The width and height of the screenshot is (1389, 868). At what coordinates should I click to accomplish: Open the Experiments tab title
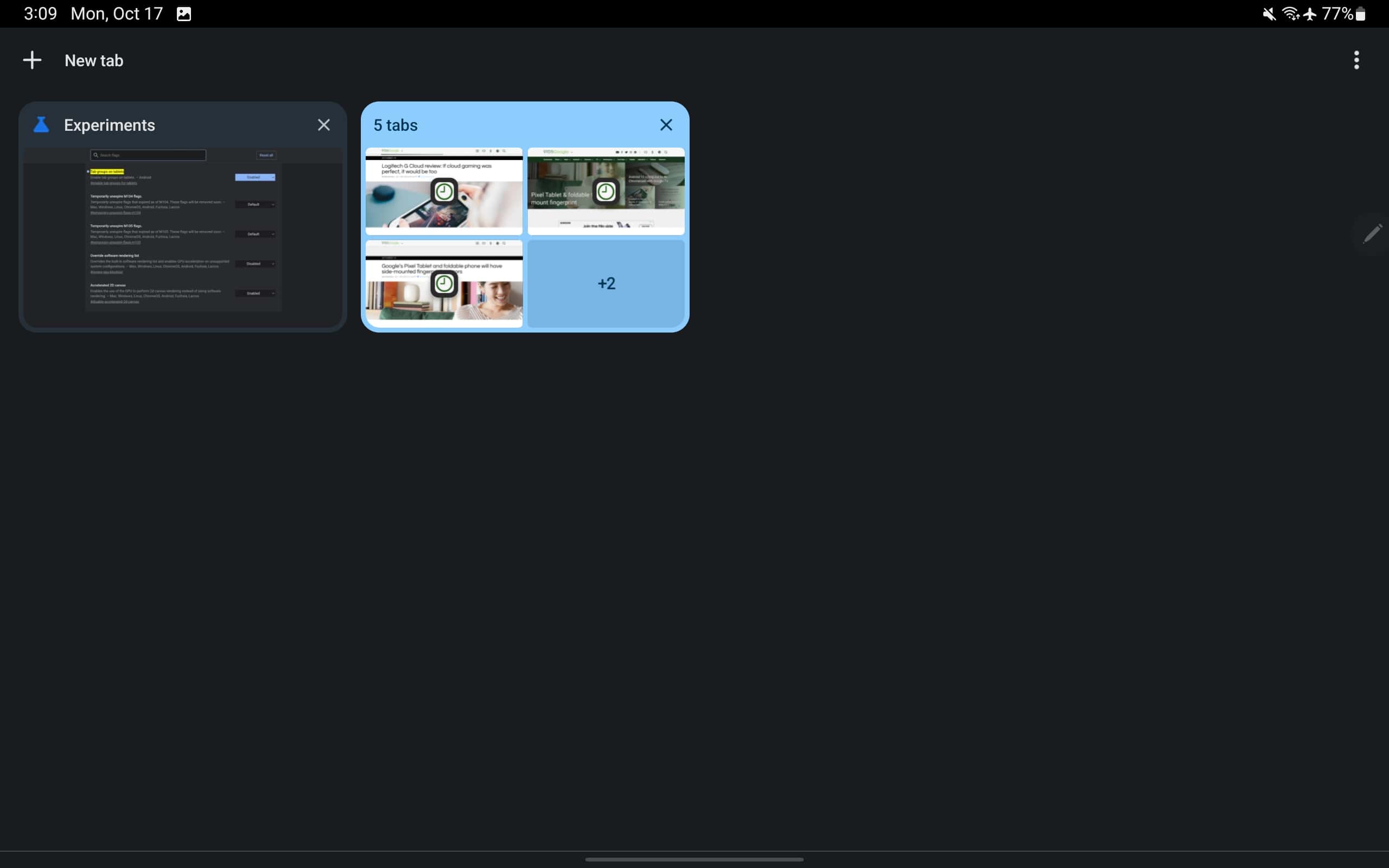click(x=110, y=125)
